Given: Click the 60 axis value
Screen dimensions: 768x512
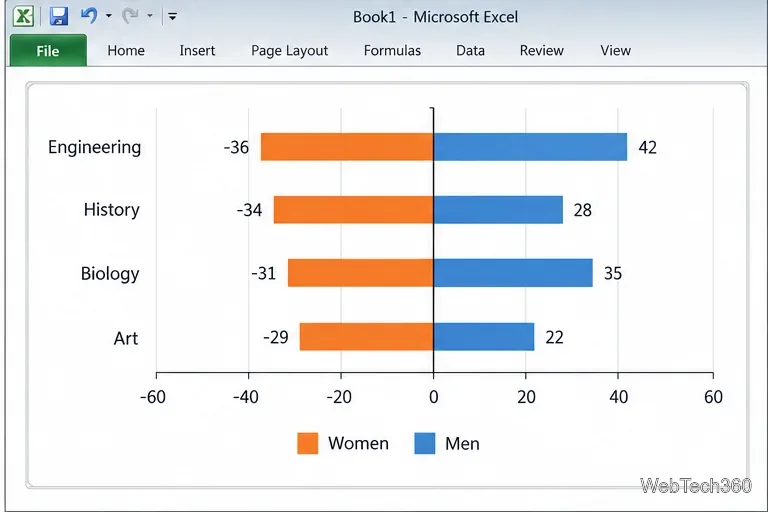Looking at the screenshot, I should pos(714,397).
